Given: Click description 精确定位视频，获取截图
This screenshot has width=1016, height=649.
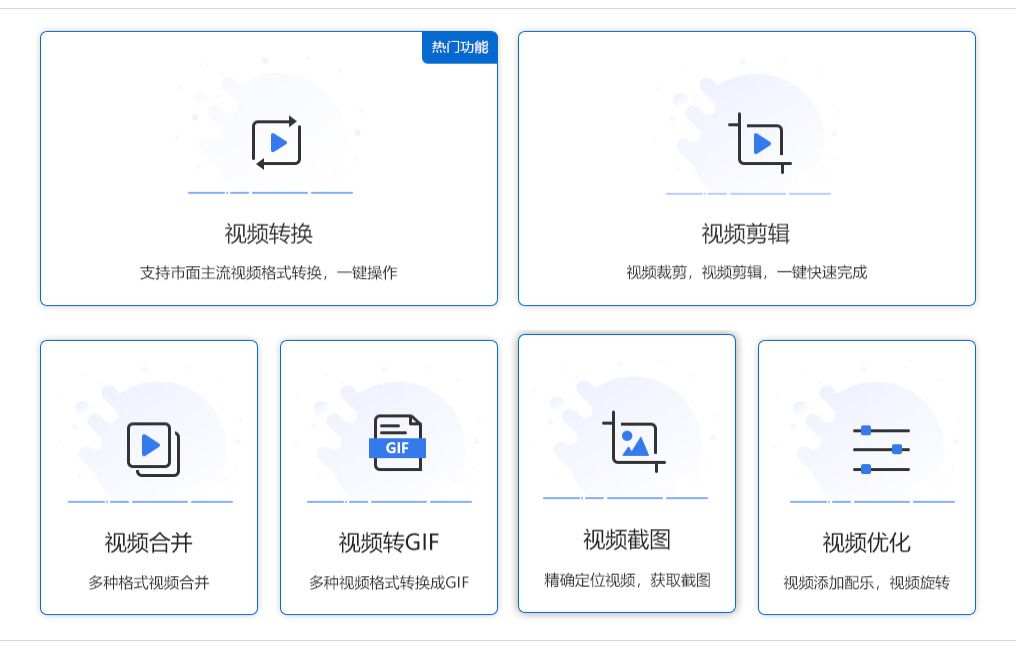Looking at the screenshot, I should pyautogui.click(x=627, y=580).
